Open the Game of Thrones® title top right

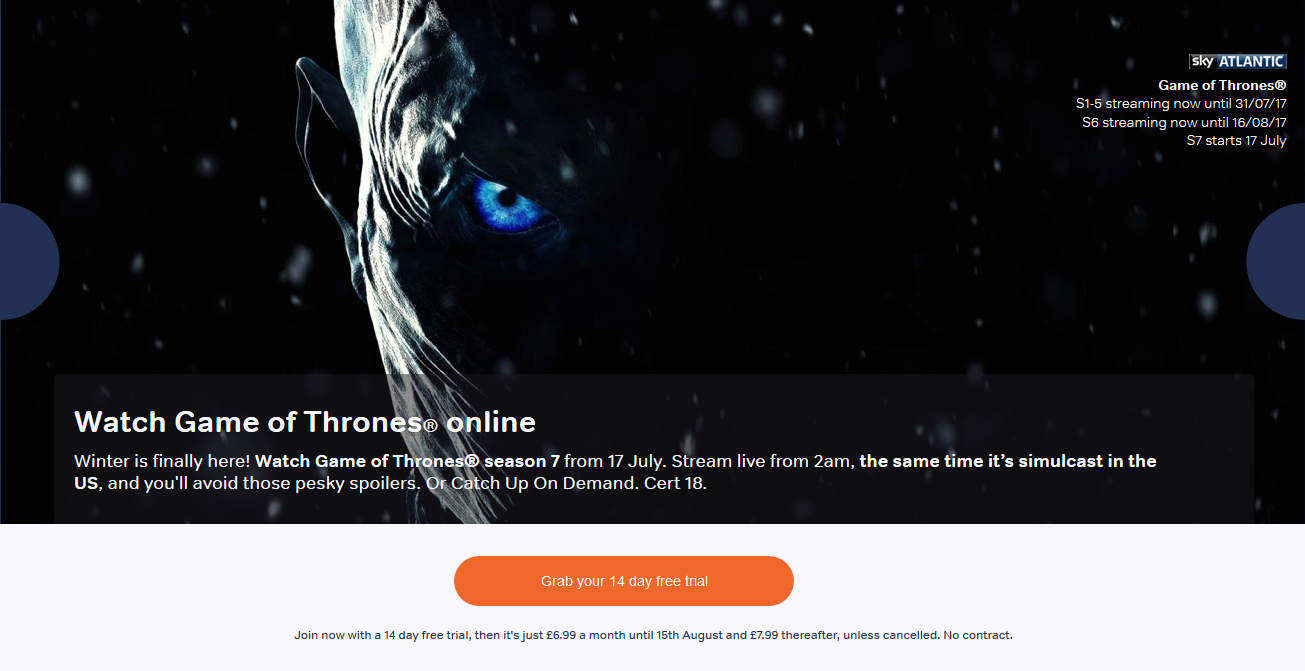(x=1222, y=86)
